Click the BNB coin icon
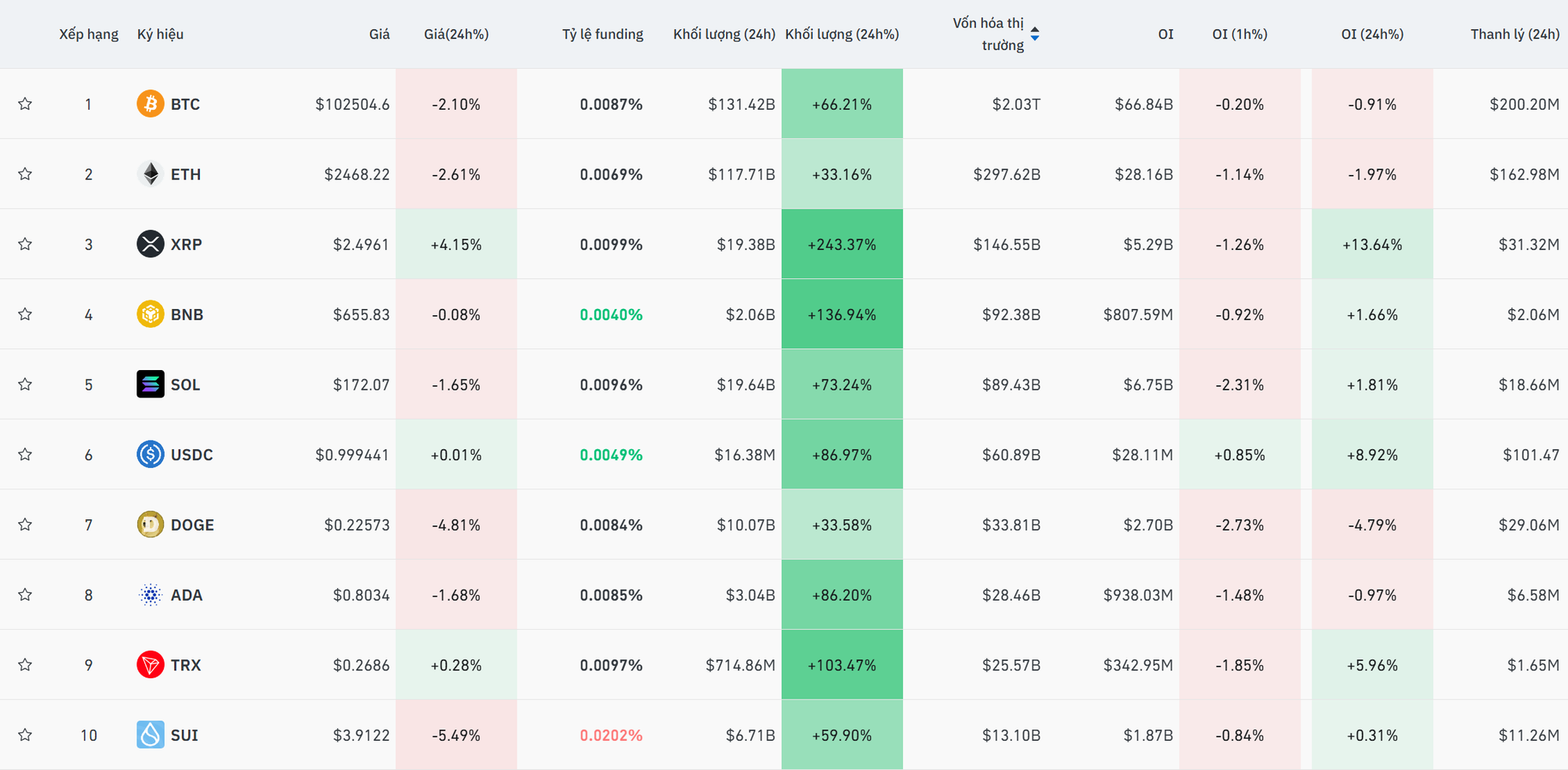This screenshot has height=770, width=1568. (x=151, y=314)
